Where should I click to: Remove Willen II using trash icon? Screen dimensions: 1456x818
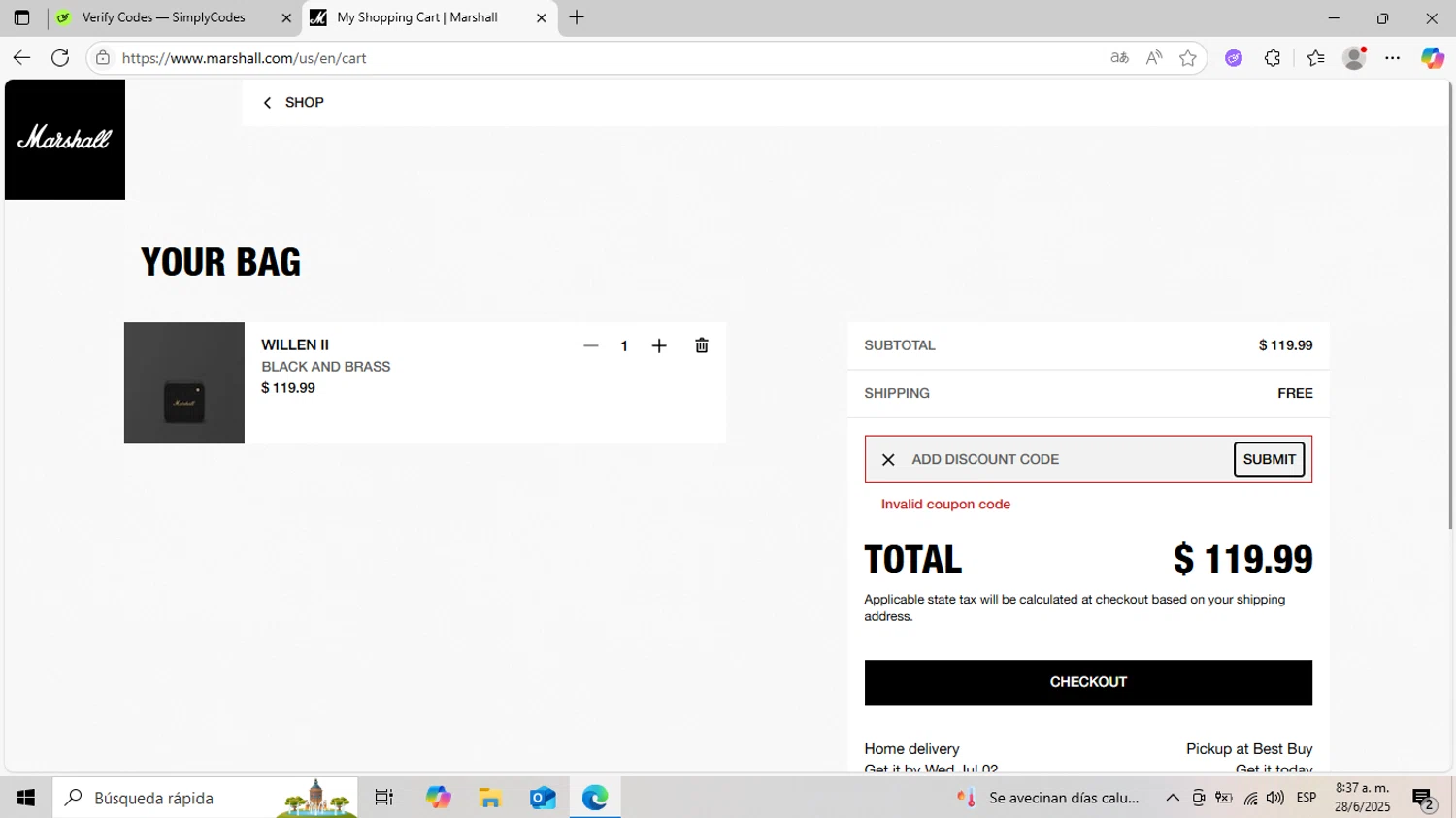702,345
